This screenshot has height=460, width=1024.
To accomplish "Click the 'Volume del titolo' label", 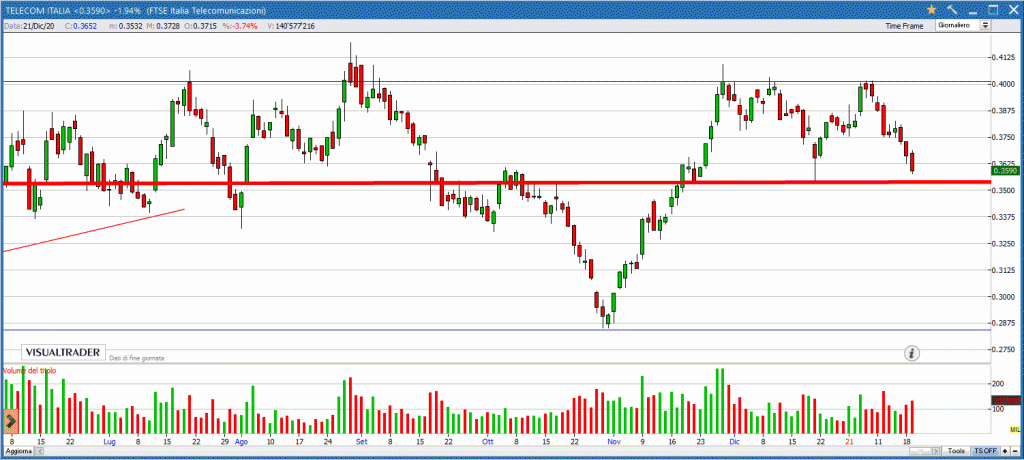I will pyautogui.click(x=30, y=370).
